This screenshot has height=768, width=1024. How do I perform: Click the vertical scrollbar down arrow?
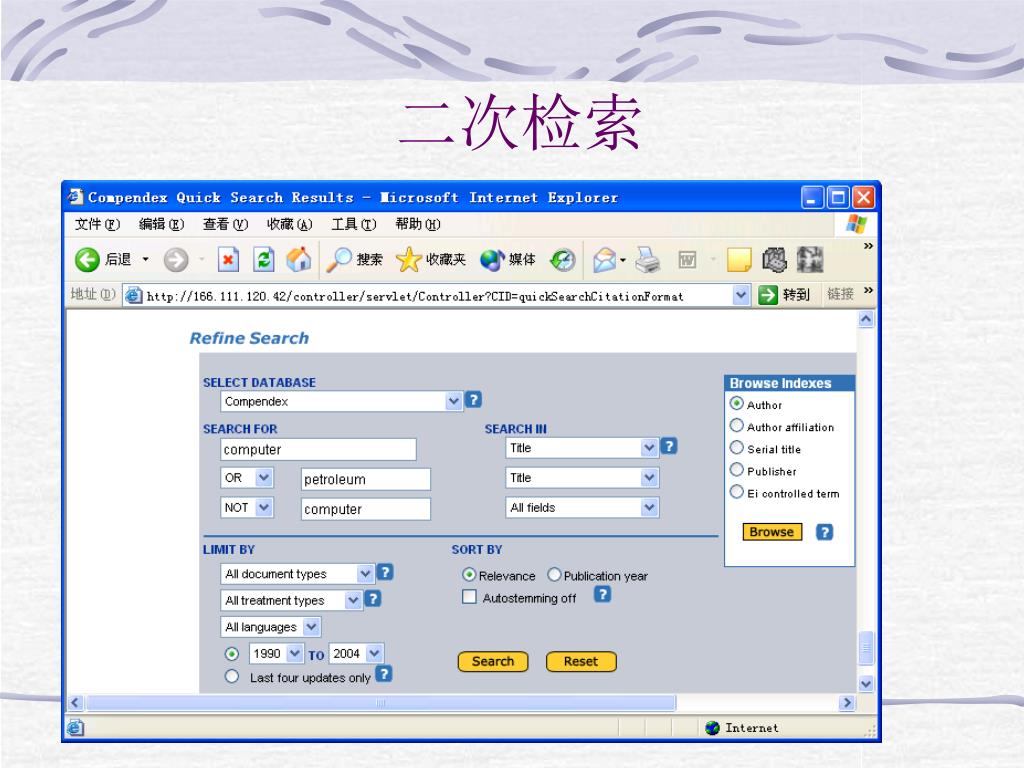pyautogui.click(x=866, y=684)
